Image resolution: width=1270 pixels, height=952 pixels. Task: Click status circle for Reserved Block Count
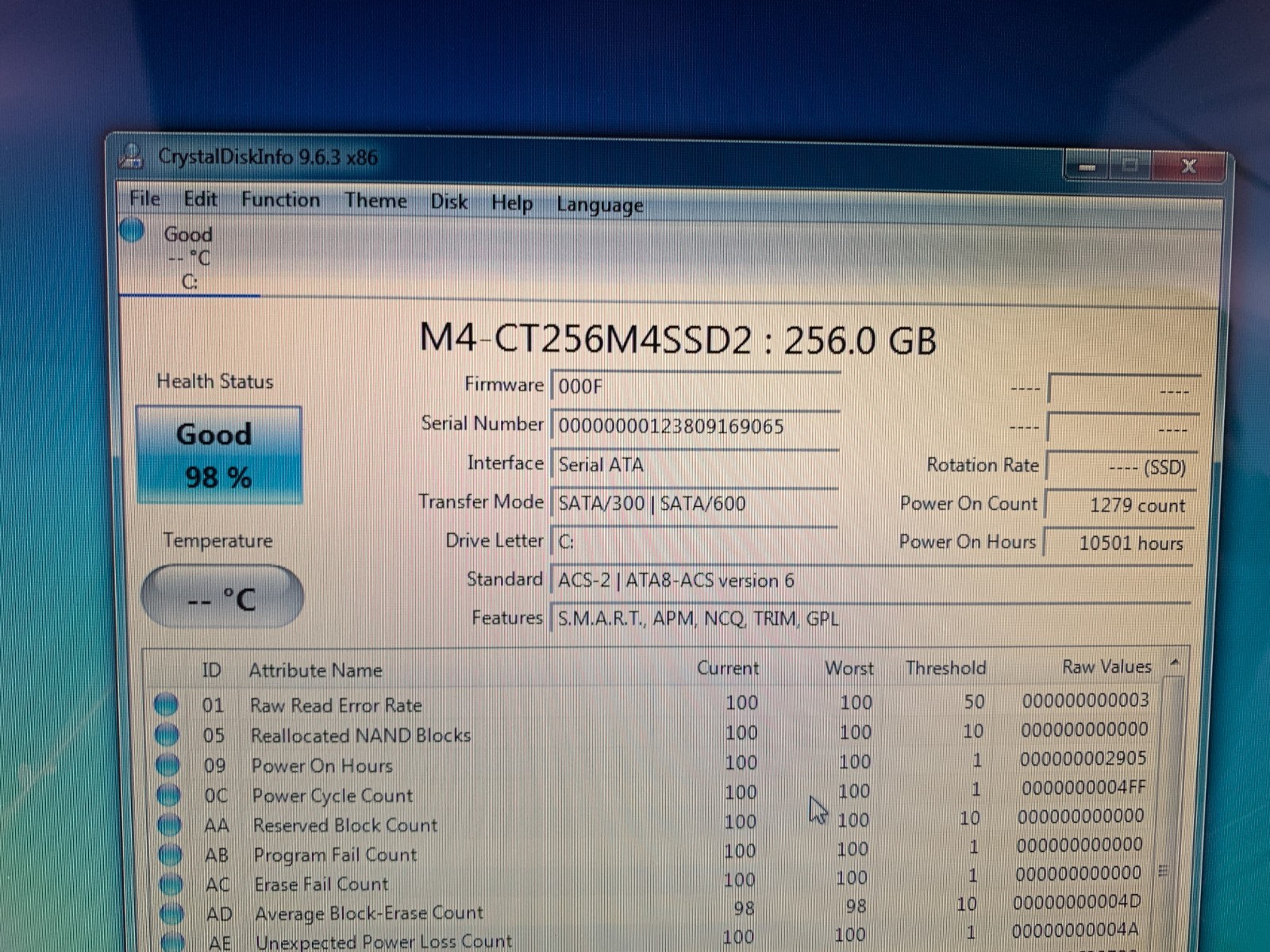(169, 824)
